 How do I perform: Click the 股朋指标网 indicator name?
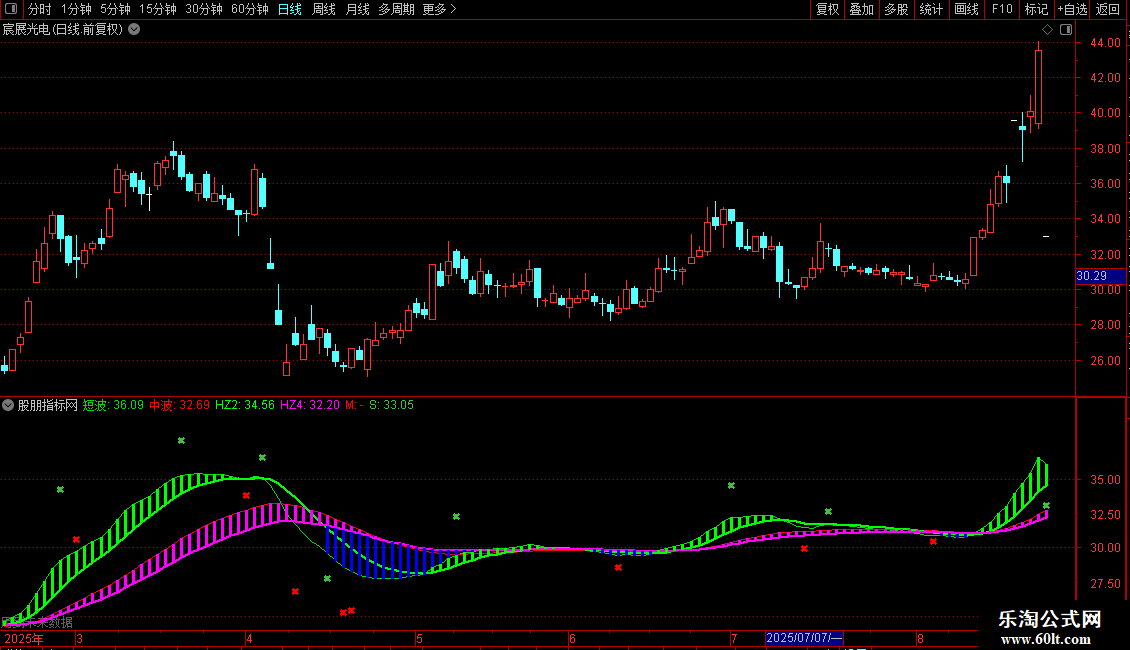(x=48, y=405)
